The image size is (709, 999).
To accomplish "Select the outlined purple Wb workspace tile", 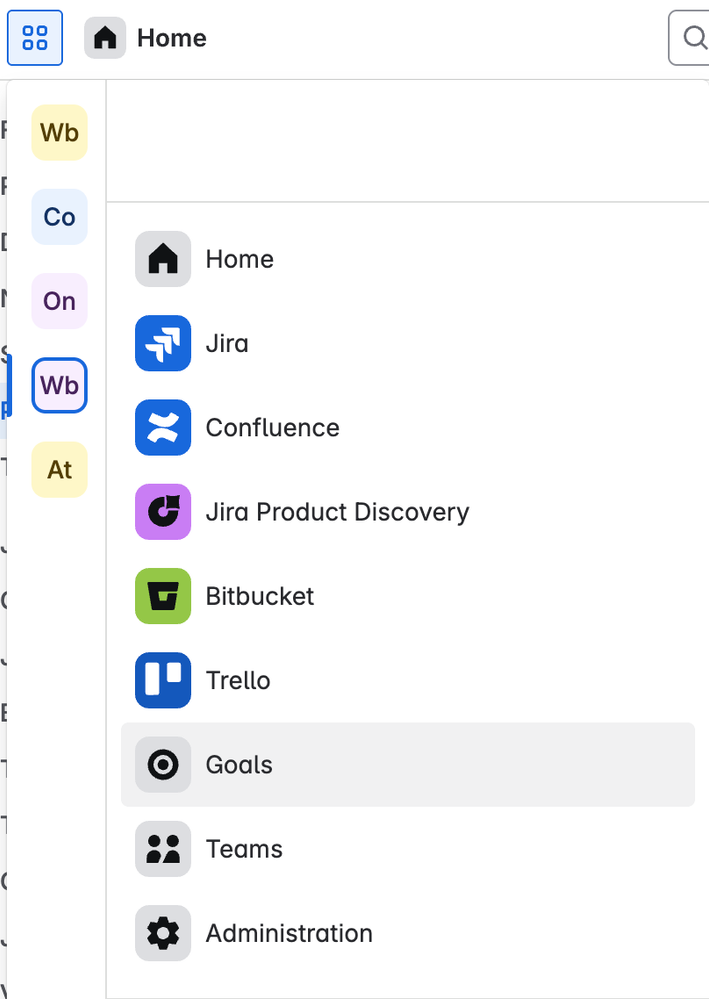I will pos(59,385).
